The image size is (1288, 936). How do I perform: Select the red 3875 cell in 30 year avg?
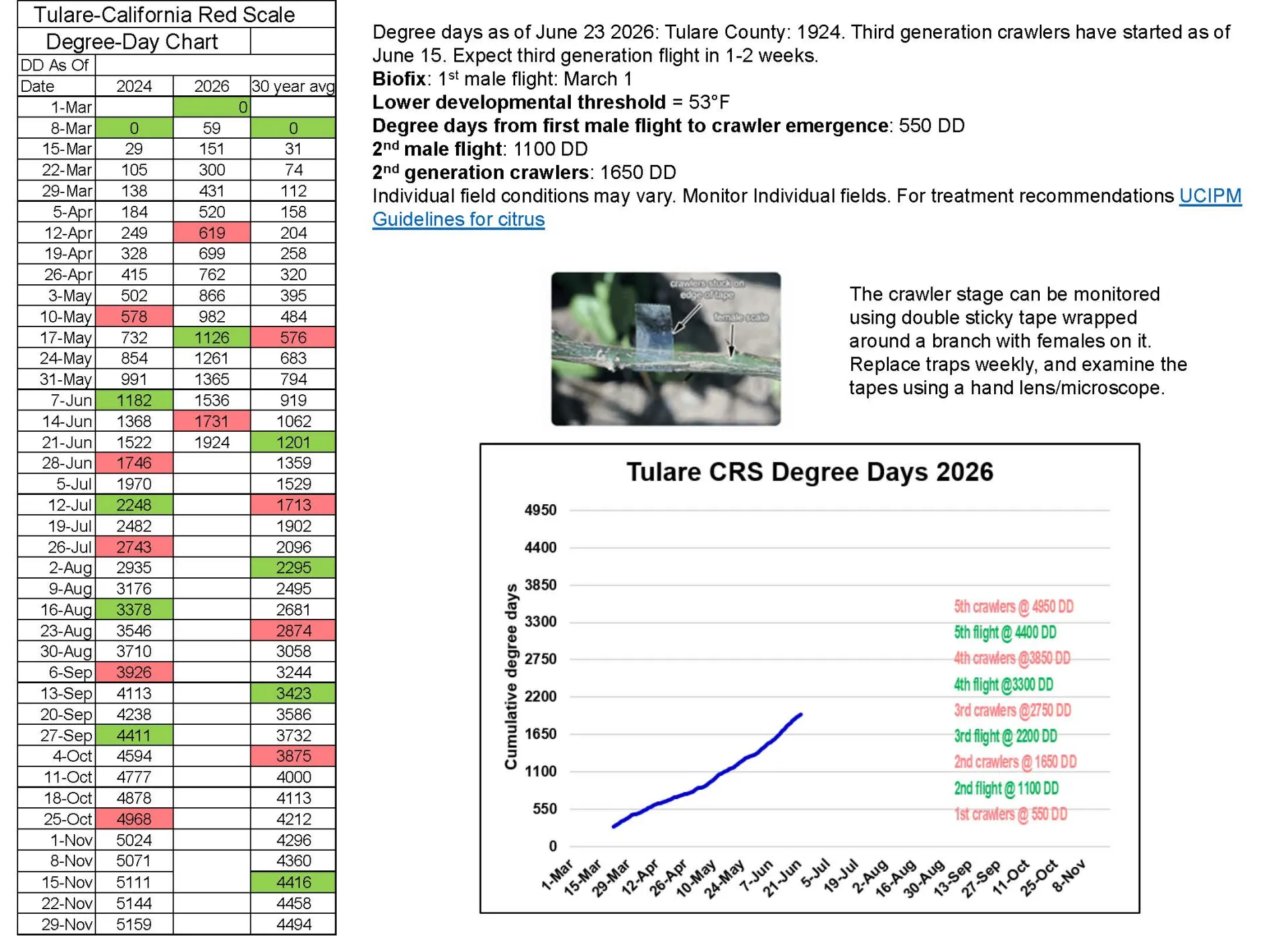point(293,756)
